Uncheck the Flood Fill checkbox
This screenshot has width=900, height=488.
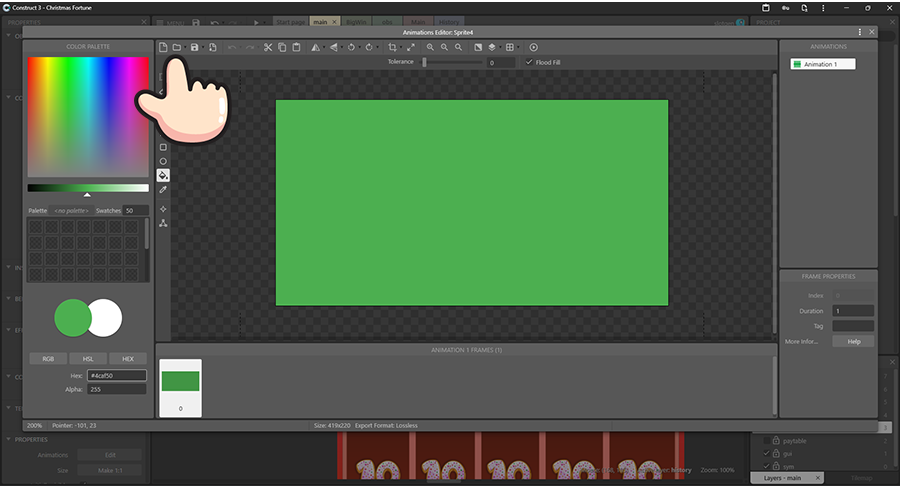coord(529,62)
